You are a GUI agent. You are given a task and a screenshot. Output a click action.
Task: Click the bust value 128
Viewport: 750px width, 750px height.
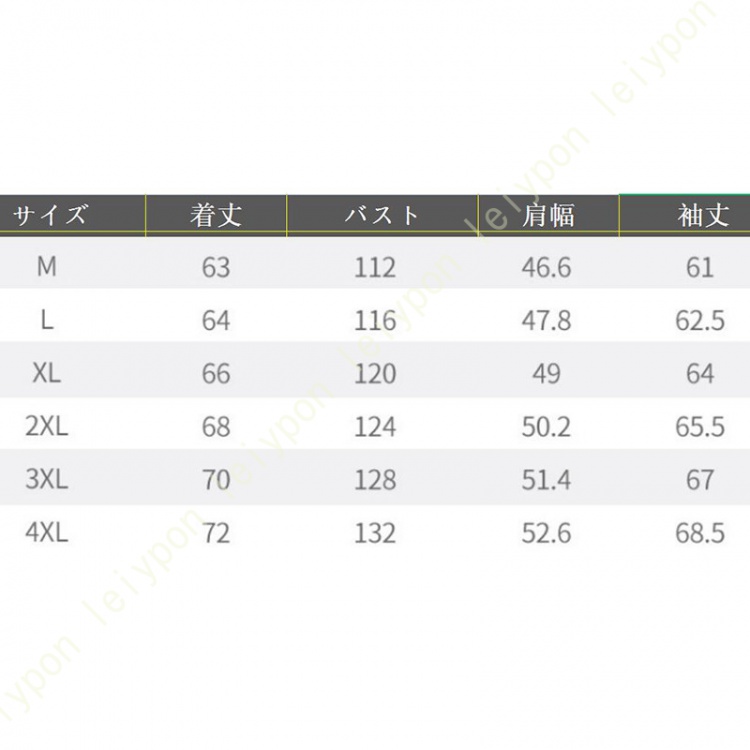[375, 479]
